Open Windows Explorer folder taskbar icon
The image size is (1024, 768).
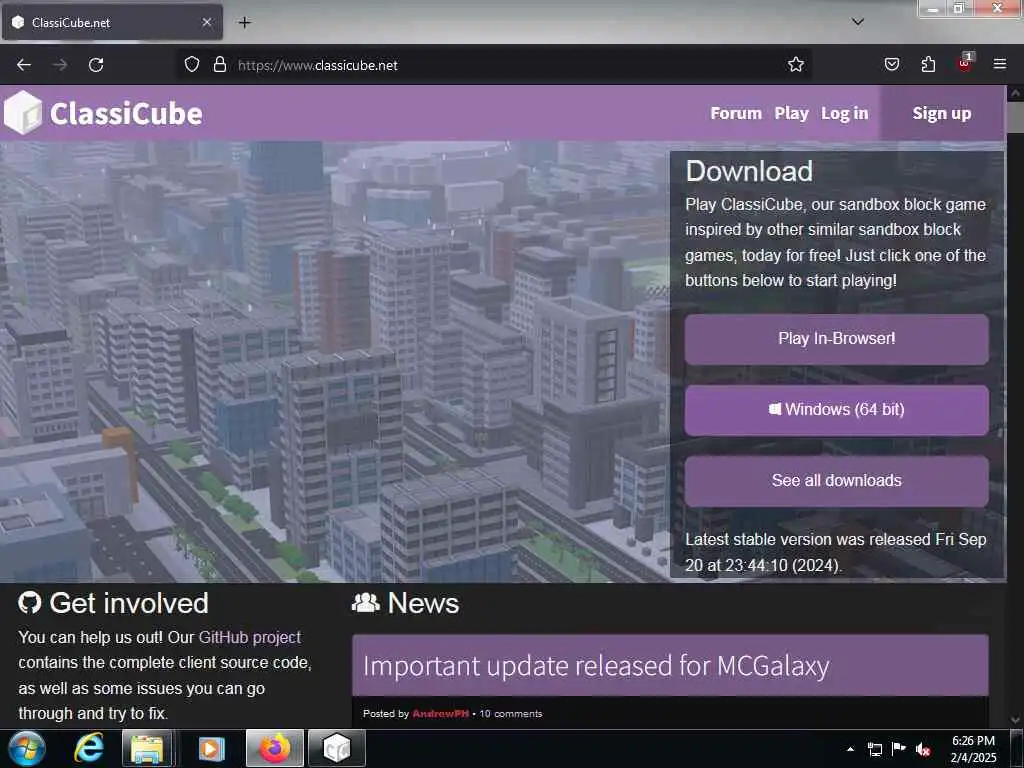147,748
